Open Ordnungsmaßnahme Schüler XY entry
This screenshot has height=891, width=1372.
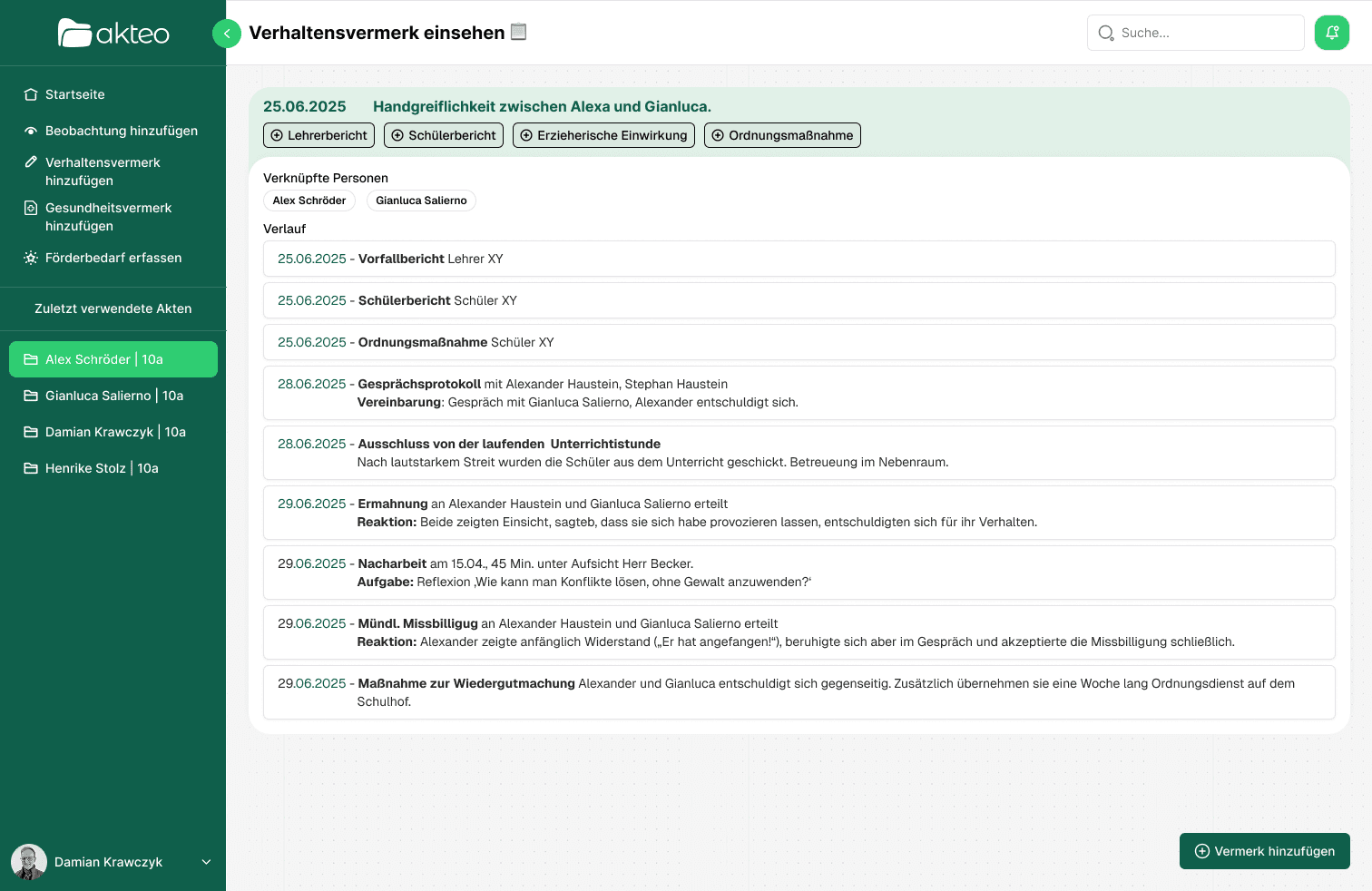(799, 342)
